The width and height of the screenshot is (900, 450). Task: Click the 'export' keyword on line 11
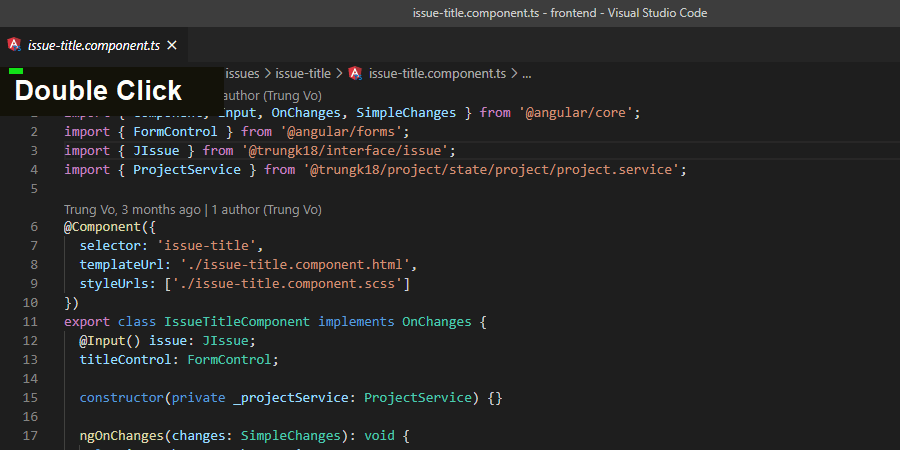click(x=87, y=321)
